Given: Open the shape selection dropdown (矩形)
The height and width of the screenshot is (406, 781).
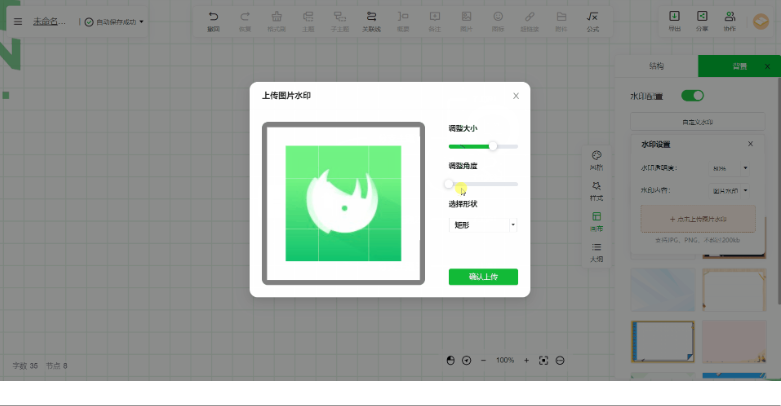Looking at the screenshot, I should pos(483,225).
